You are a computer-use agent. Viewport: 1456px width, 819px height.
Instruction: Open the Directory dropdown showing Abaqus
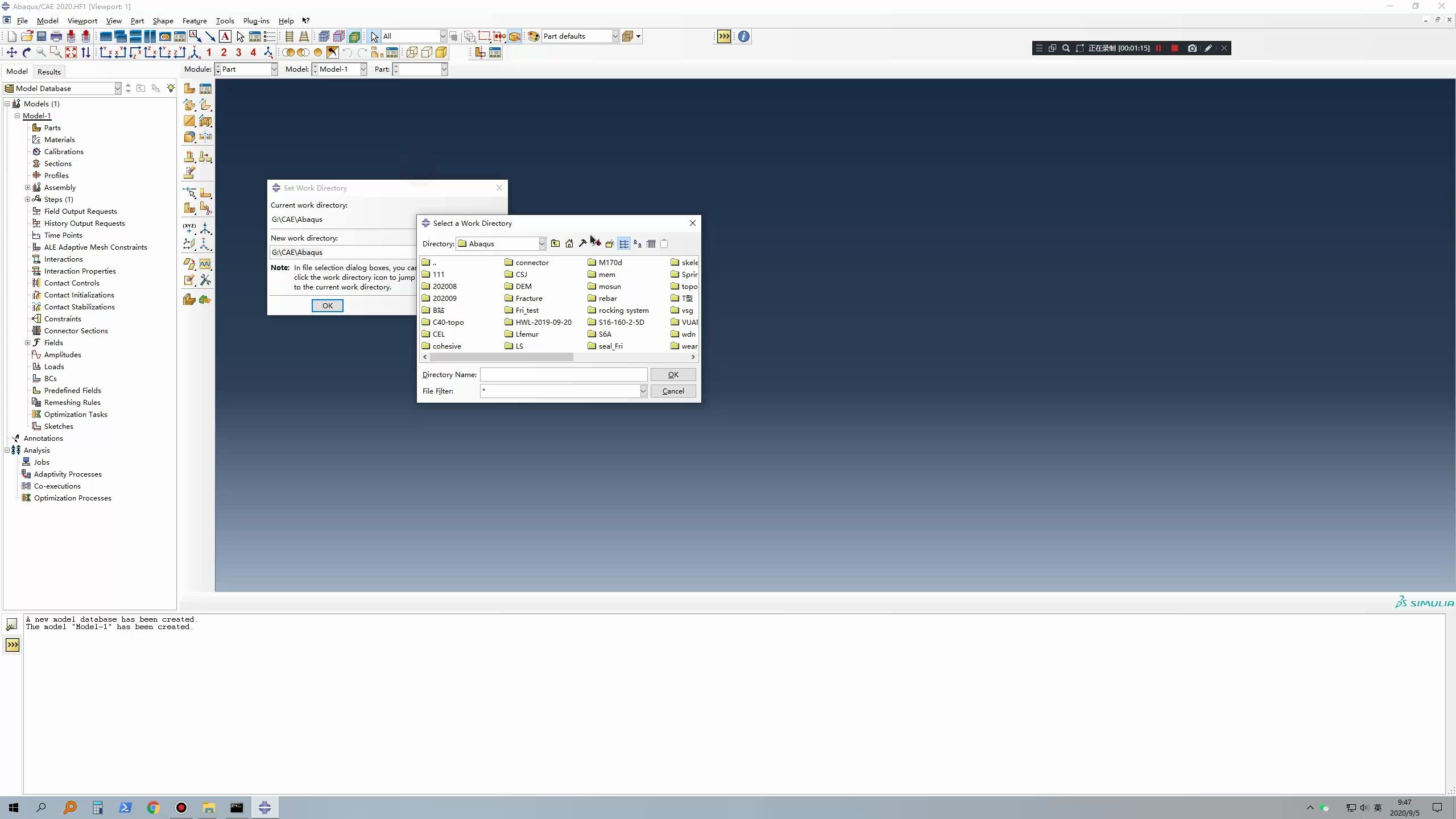(541, 243)
